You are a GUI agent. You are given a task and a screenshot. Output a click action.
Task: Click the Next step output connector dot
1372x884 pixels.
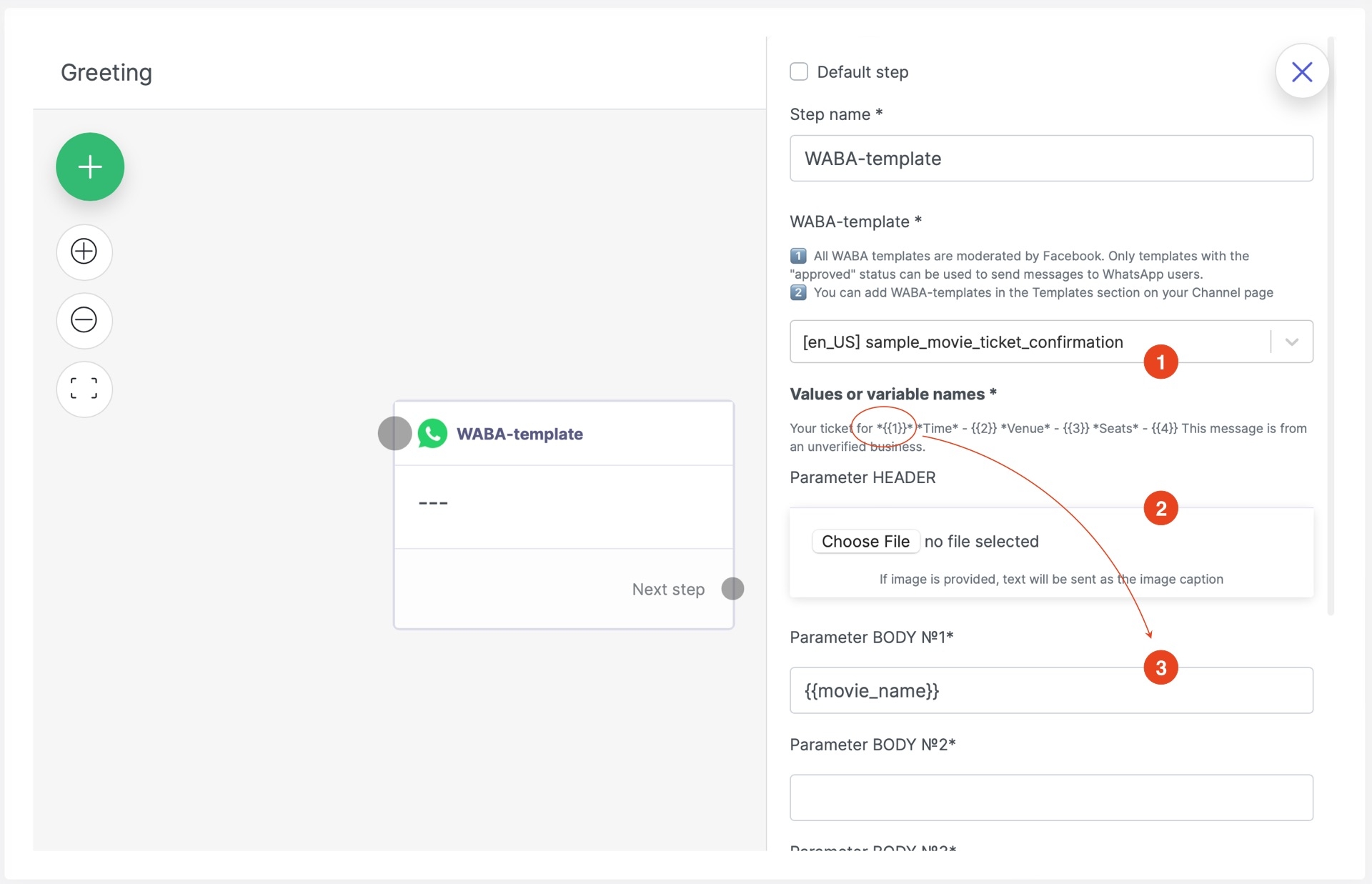(732, 589)
